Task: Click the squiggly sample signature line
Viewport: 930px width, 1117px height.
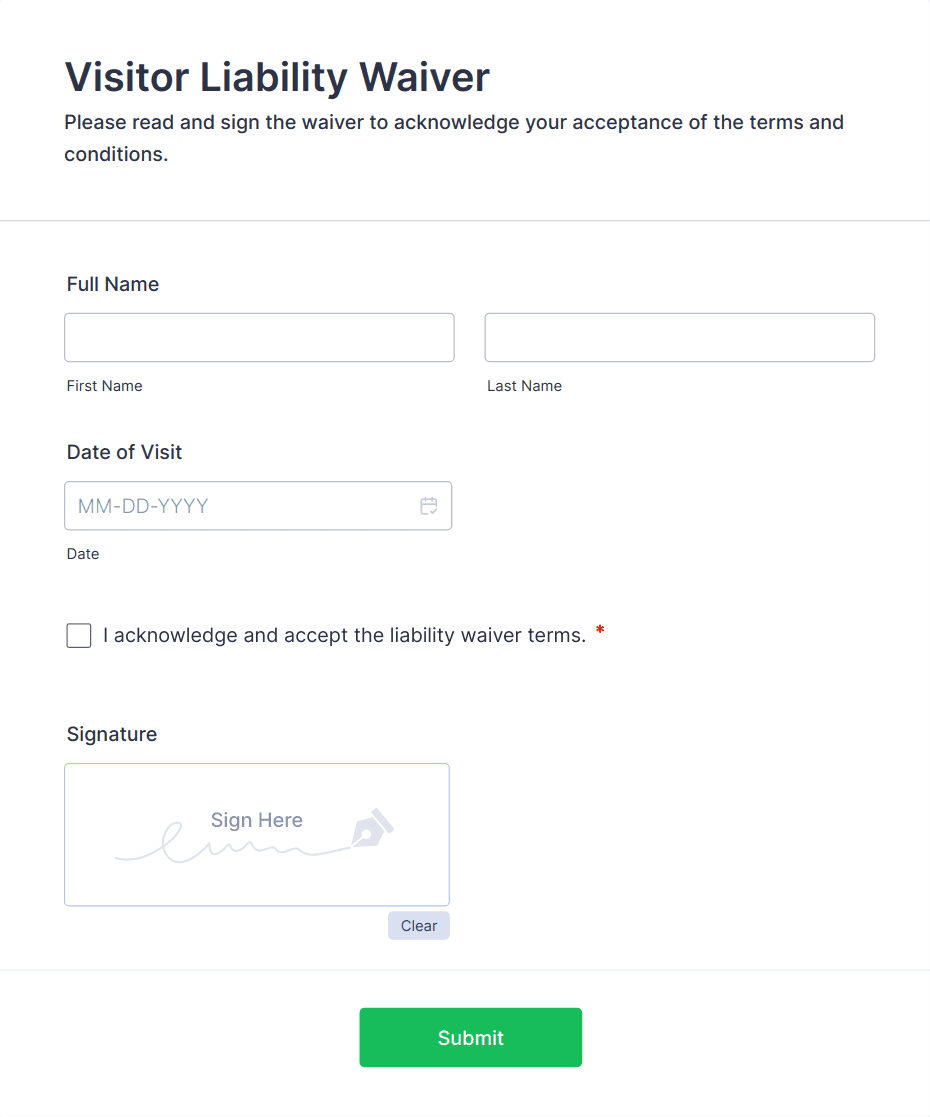Action: tap(230, 848)
